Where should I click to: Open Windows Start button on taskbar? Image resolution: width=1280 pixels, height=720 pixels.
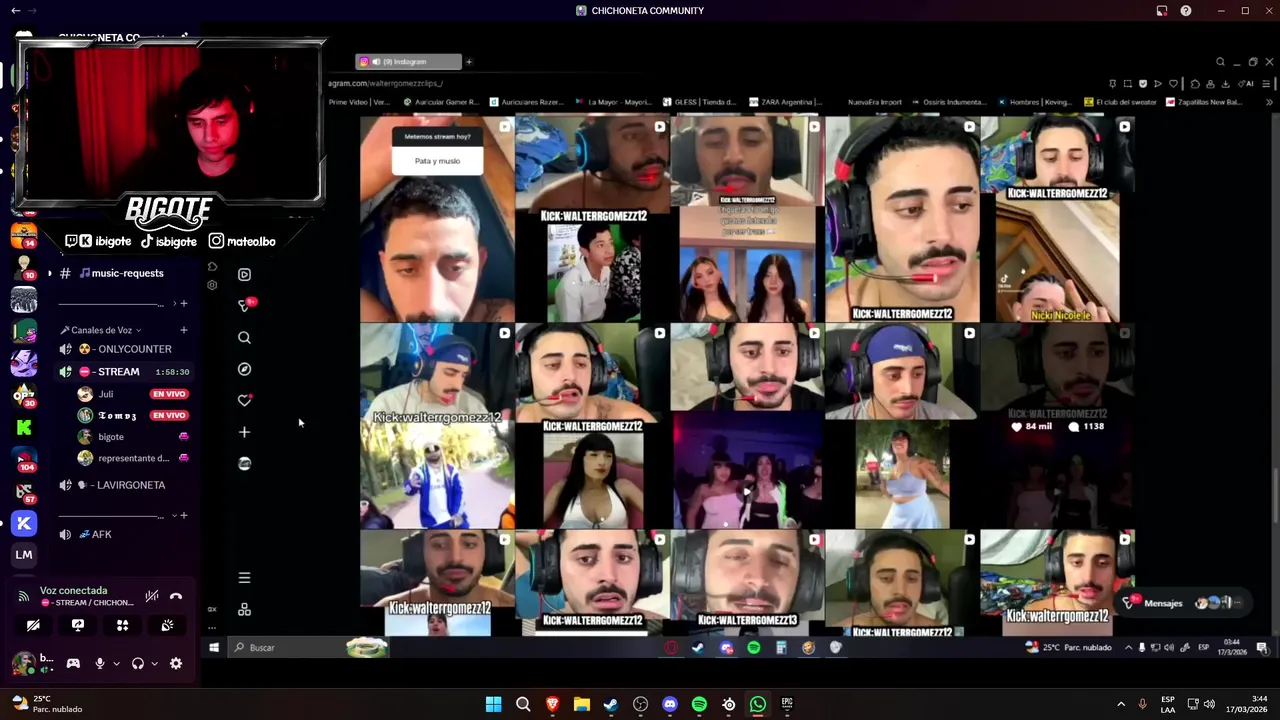coord(493,704)
